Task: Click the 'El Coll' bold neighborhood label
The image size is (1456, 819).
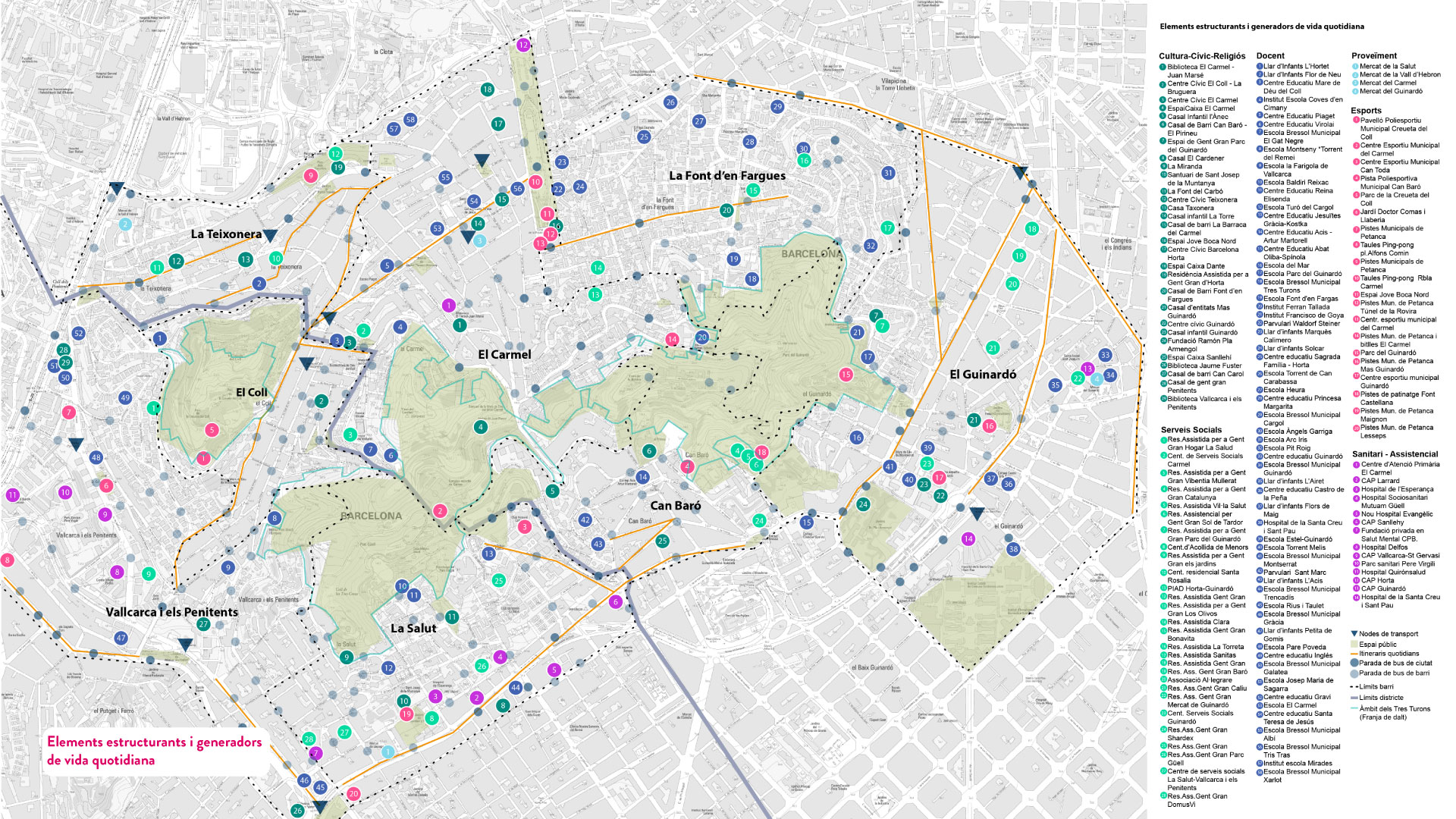Action: pos(252,392)
